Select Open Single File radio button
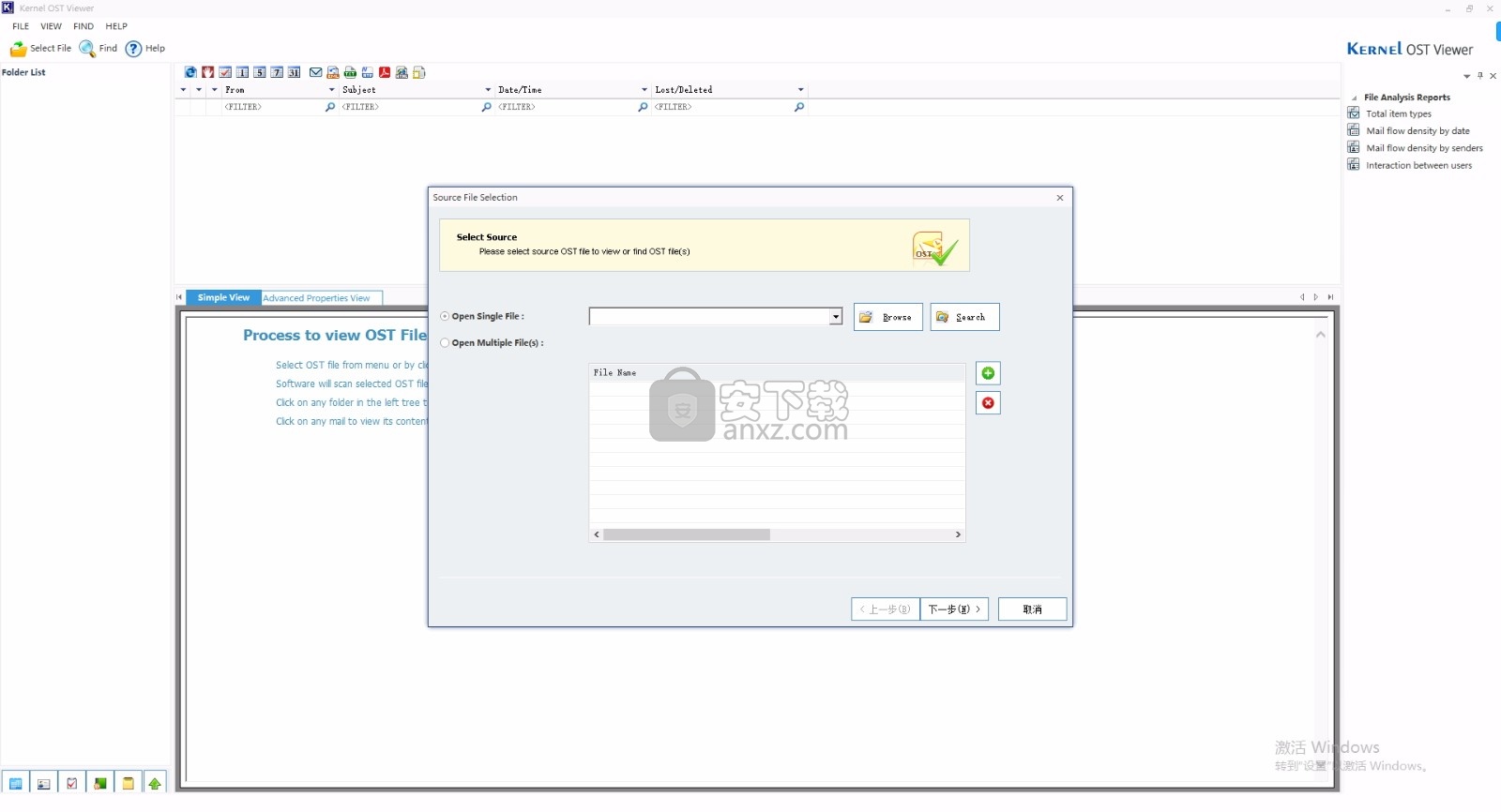Screen dimensions: 1501x812 pyautogui.click(x=445, y=316)
